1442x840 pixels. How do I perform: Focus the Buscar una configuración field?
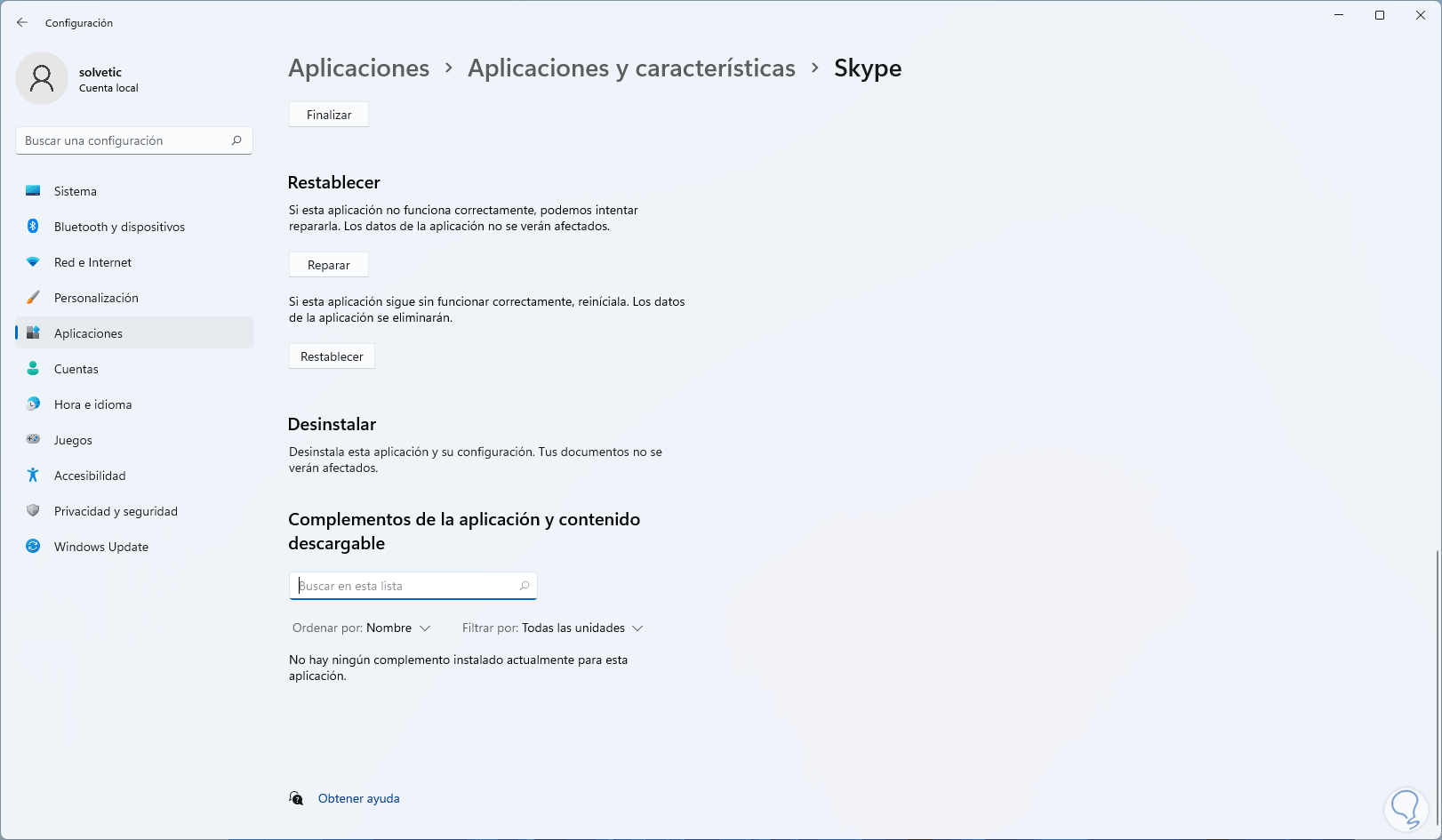[134, 140]
